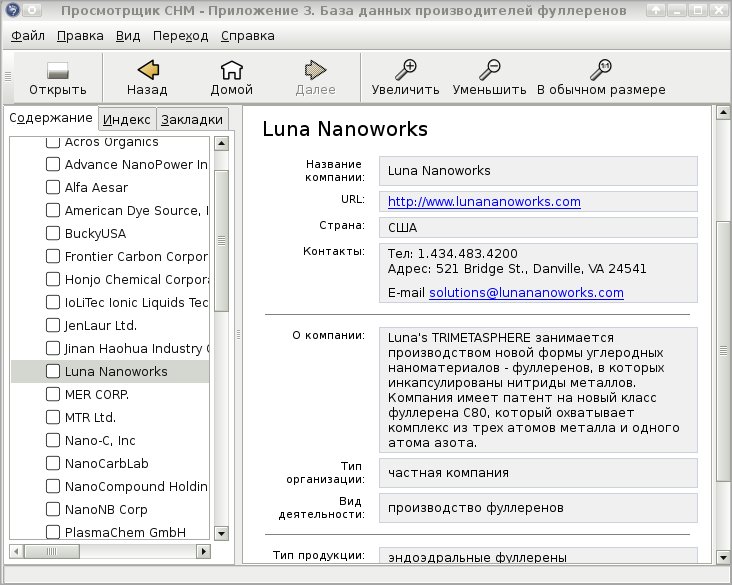This screenshot has width=732, height=585.
Task: Open the NanoCompound Holding entry
Action: click(x=136, y=486)
